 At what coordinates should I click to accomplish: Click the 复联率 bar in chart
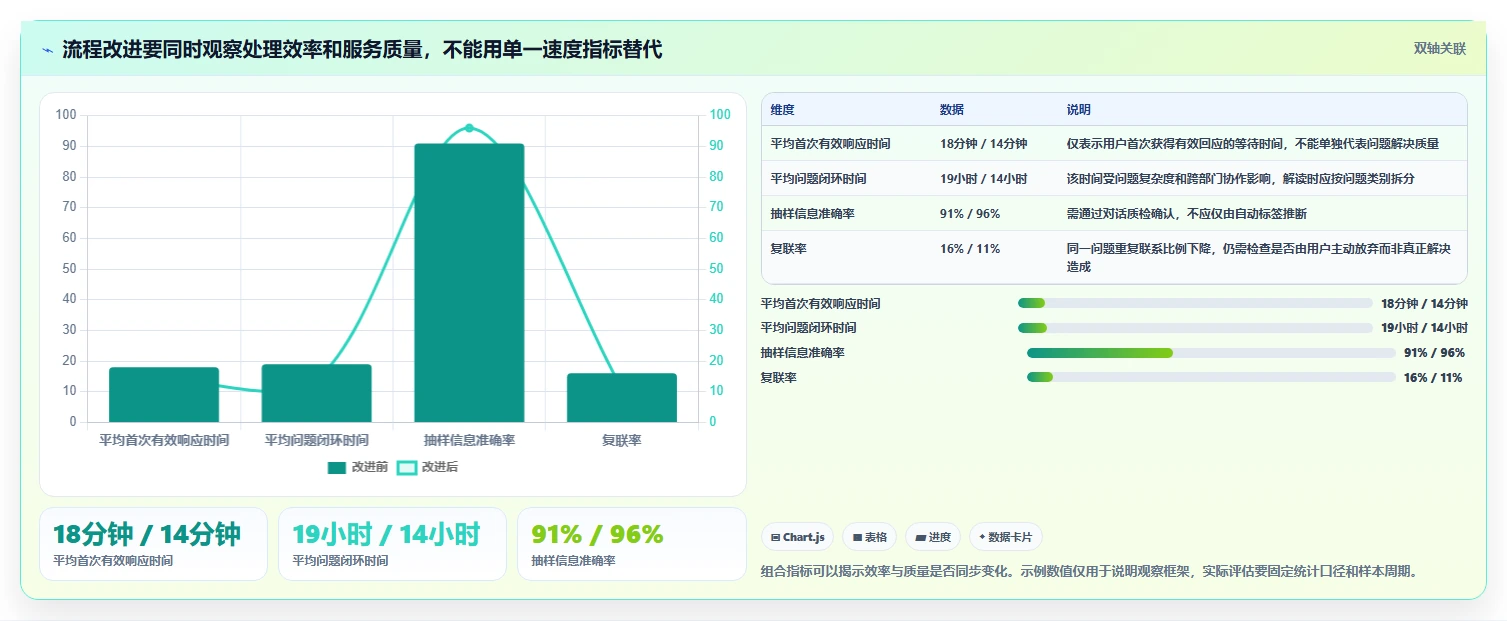(x=622, y=398)
